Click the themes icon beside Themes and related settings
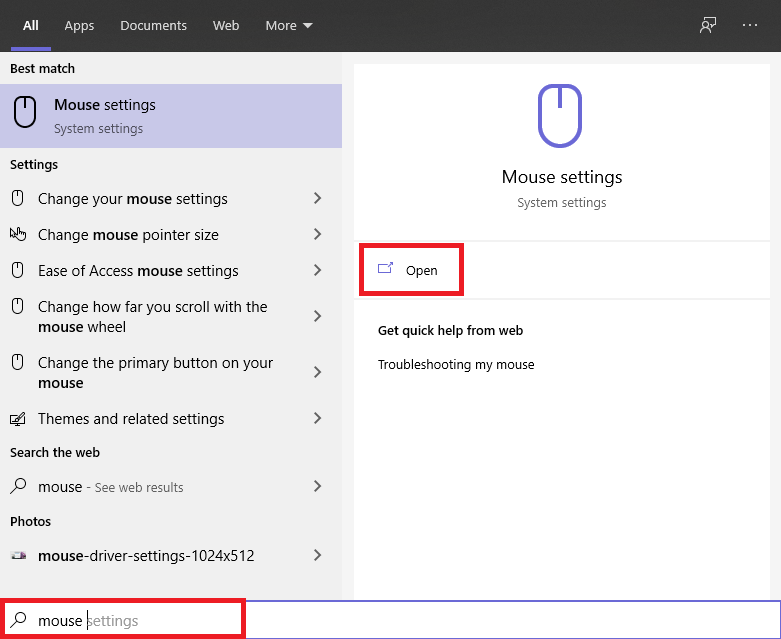The width and height of the screenshot is (781, 639). [x=18, y=419]
